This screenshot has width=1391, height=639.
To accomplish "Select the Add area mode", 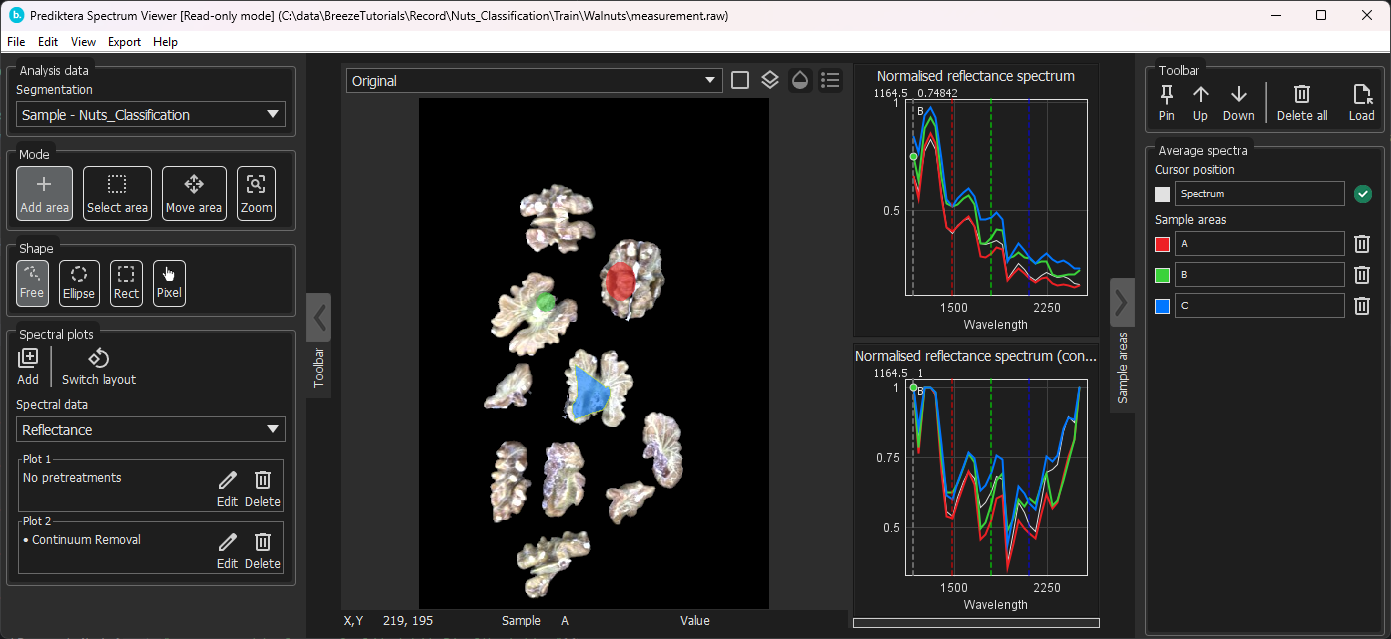I will coord(44,193).
